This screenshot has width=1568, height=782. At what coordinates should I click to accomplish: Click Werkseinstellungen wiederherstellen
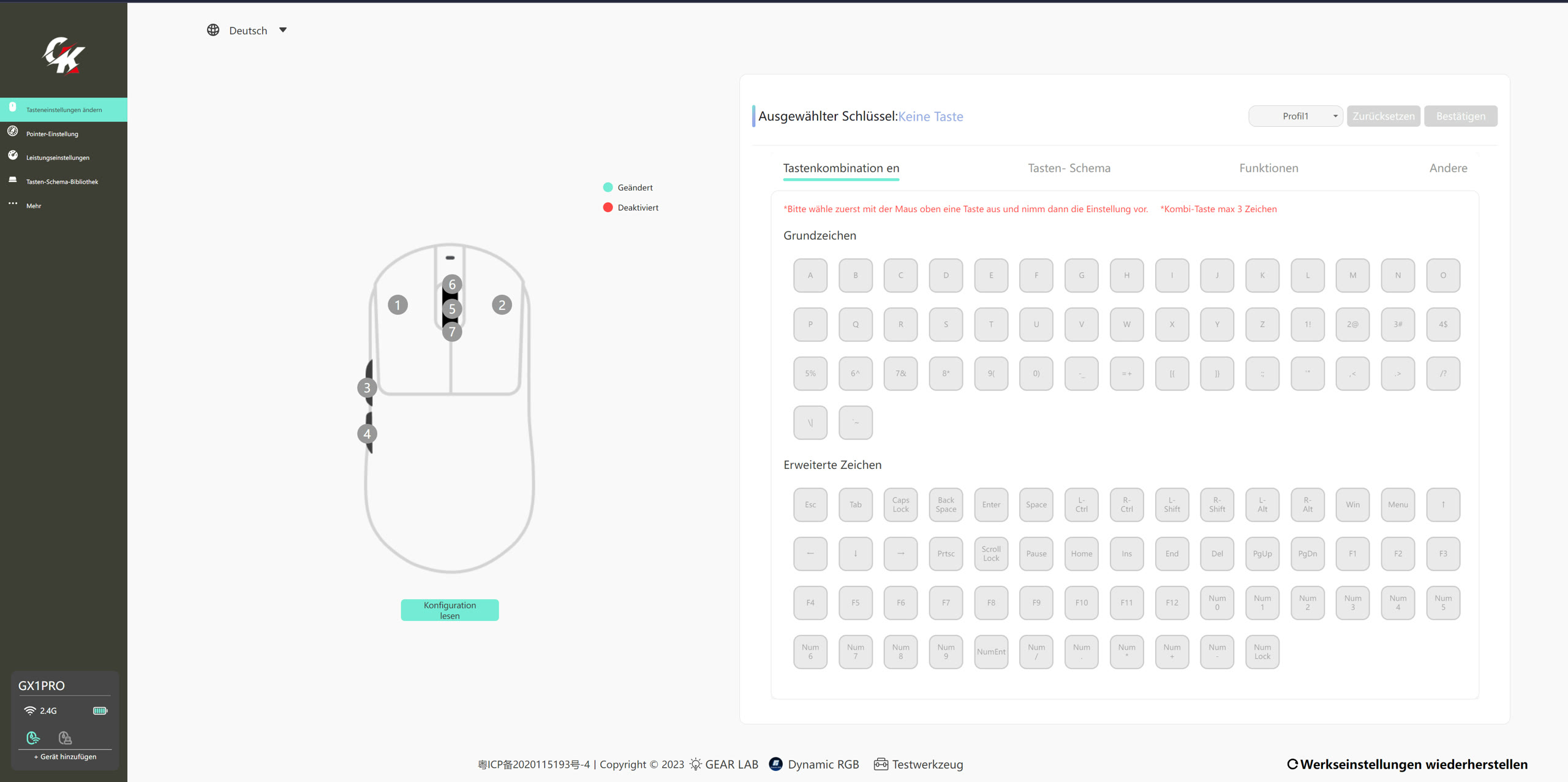point(1407,764)
